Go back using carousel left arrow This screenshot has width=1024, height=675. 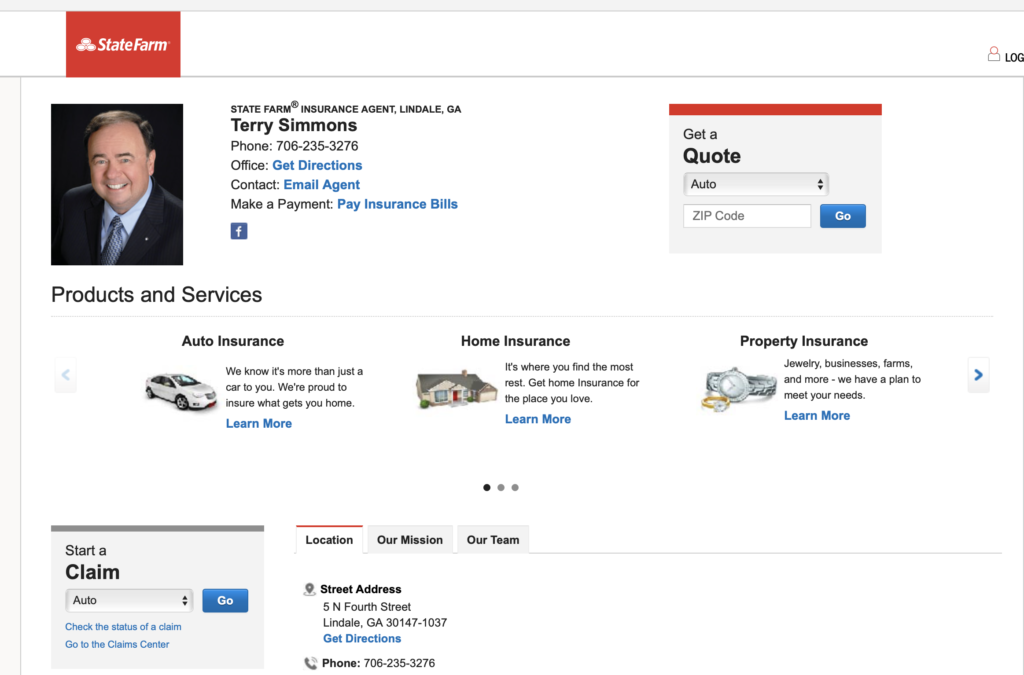tap(65, 375)
